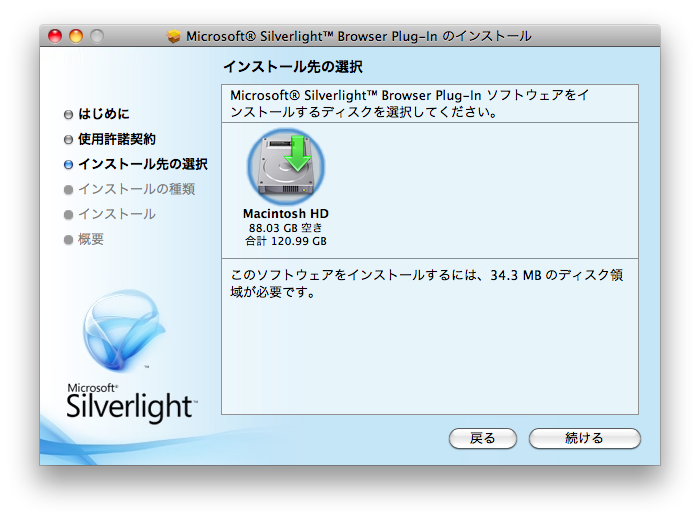
Task: Minimize the installer with the yellow button
Action: [x=76, y=37]
